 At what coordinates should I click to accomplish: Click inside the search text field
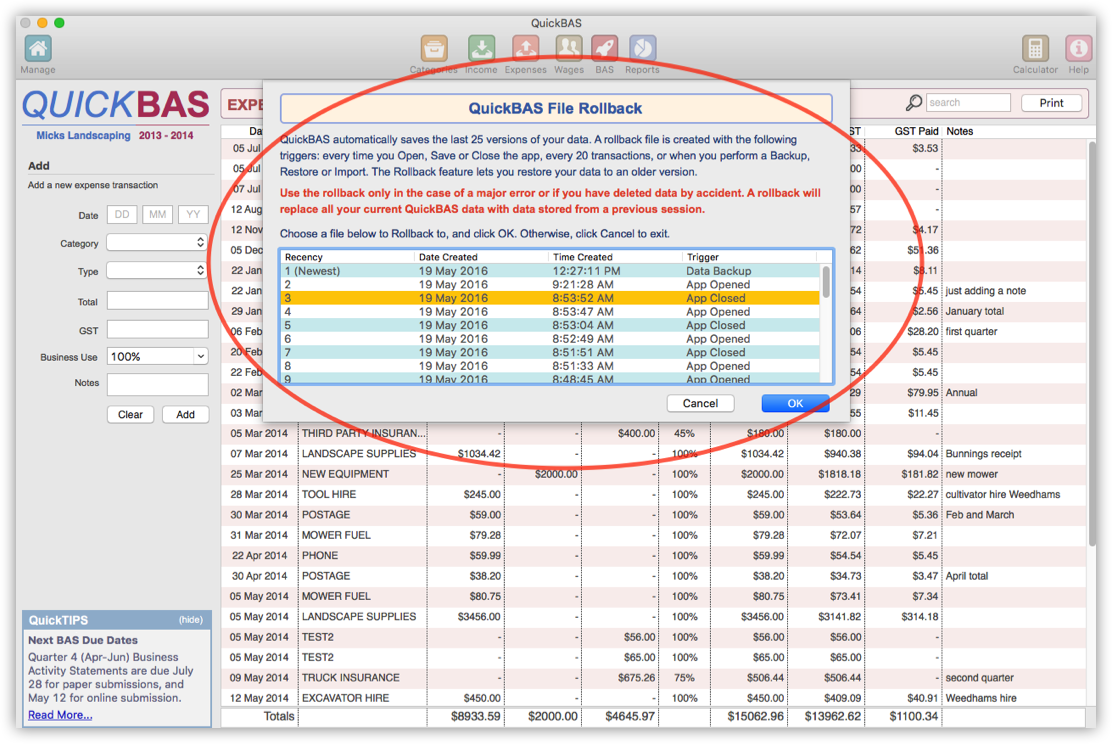point(967,102)
